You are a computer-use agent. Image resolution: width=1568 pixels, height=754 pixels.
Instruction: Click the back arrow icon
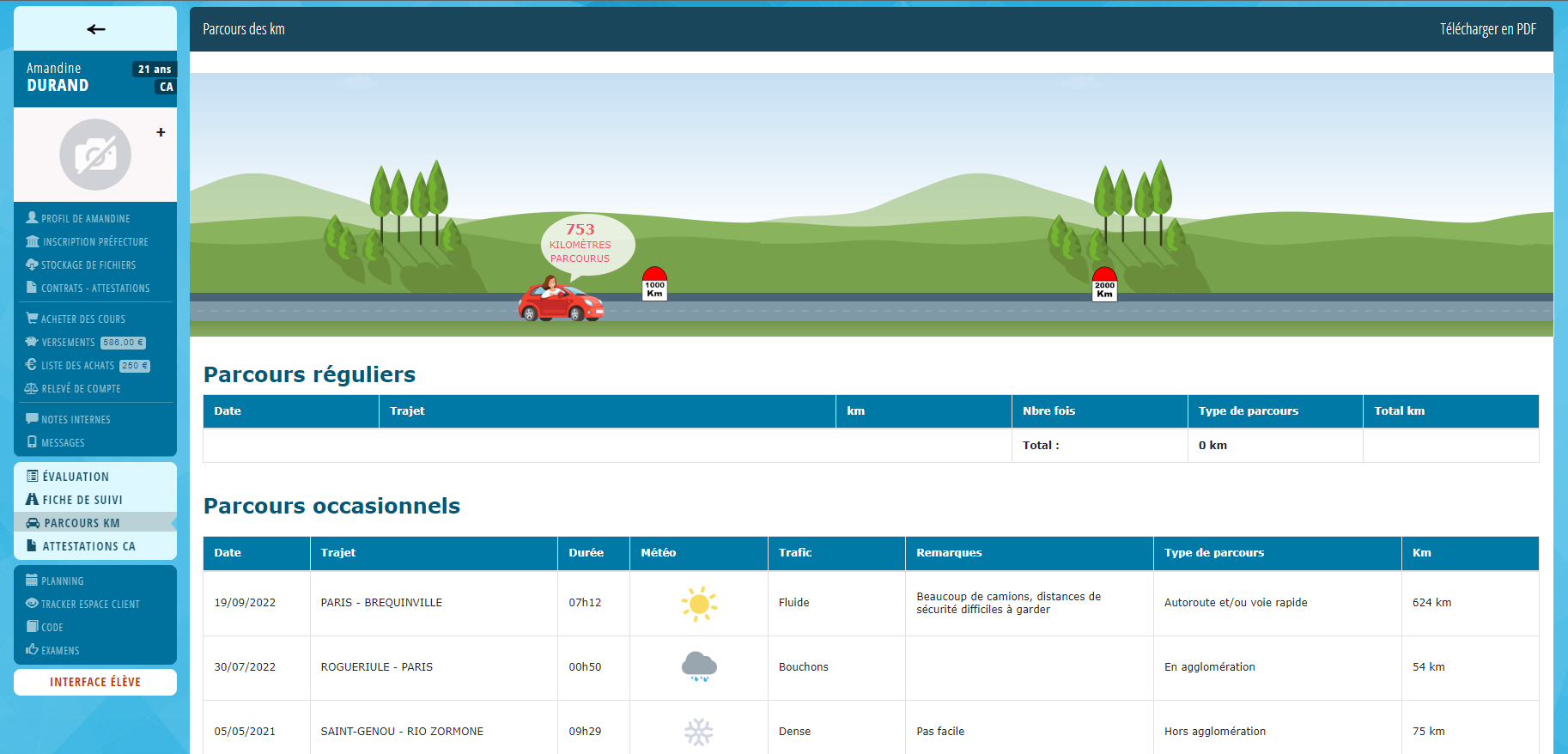pos(95,29)
